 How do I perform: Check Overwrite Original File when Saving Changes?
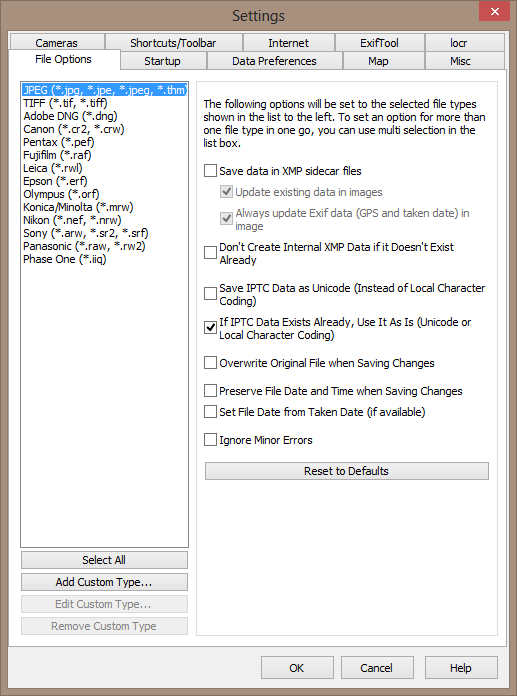[x=210, y=363]
